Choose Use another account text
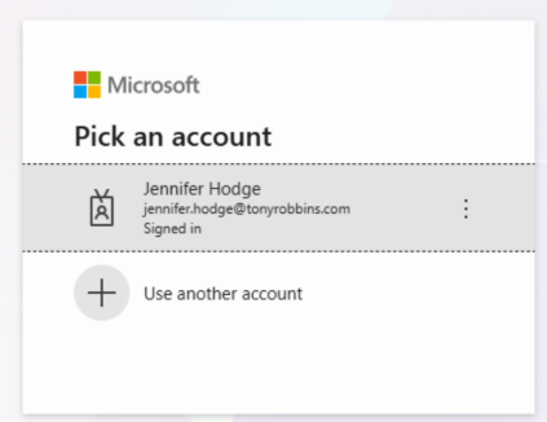547x422 pixels. [x=223, y=293]
